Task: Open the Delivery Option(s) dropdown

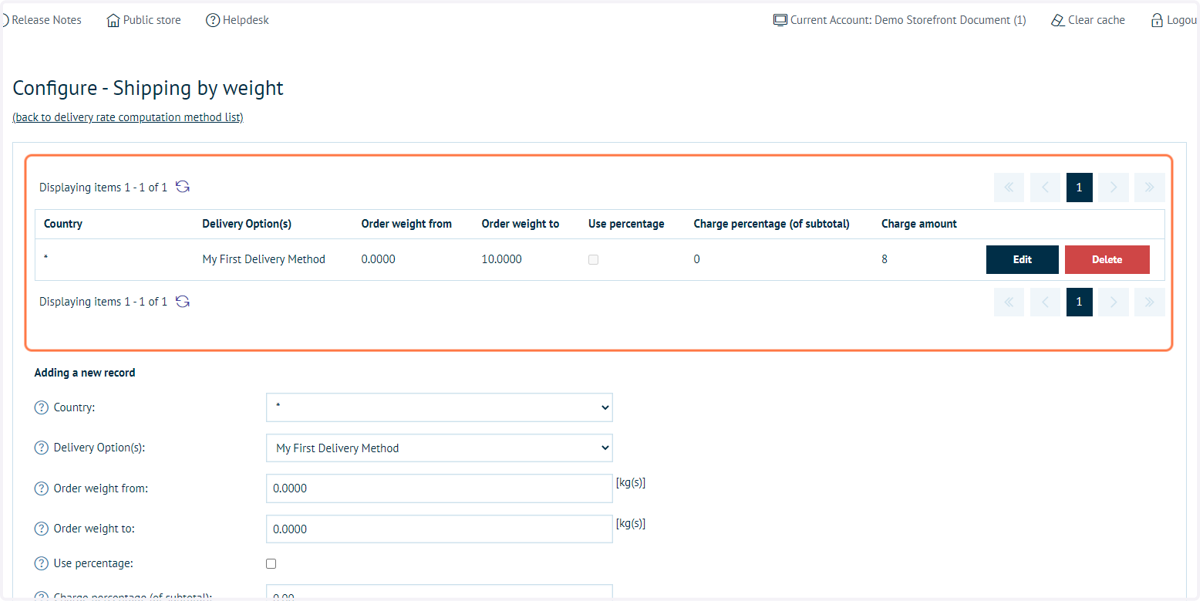Action: click(439, 448)
